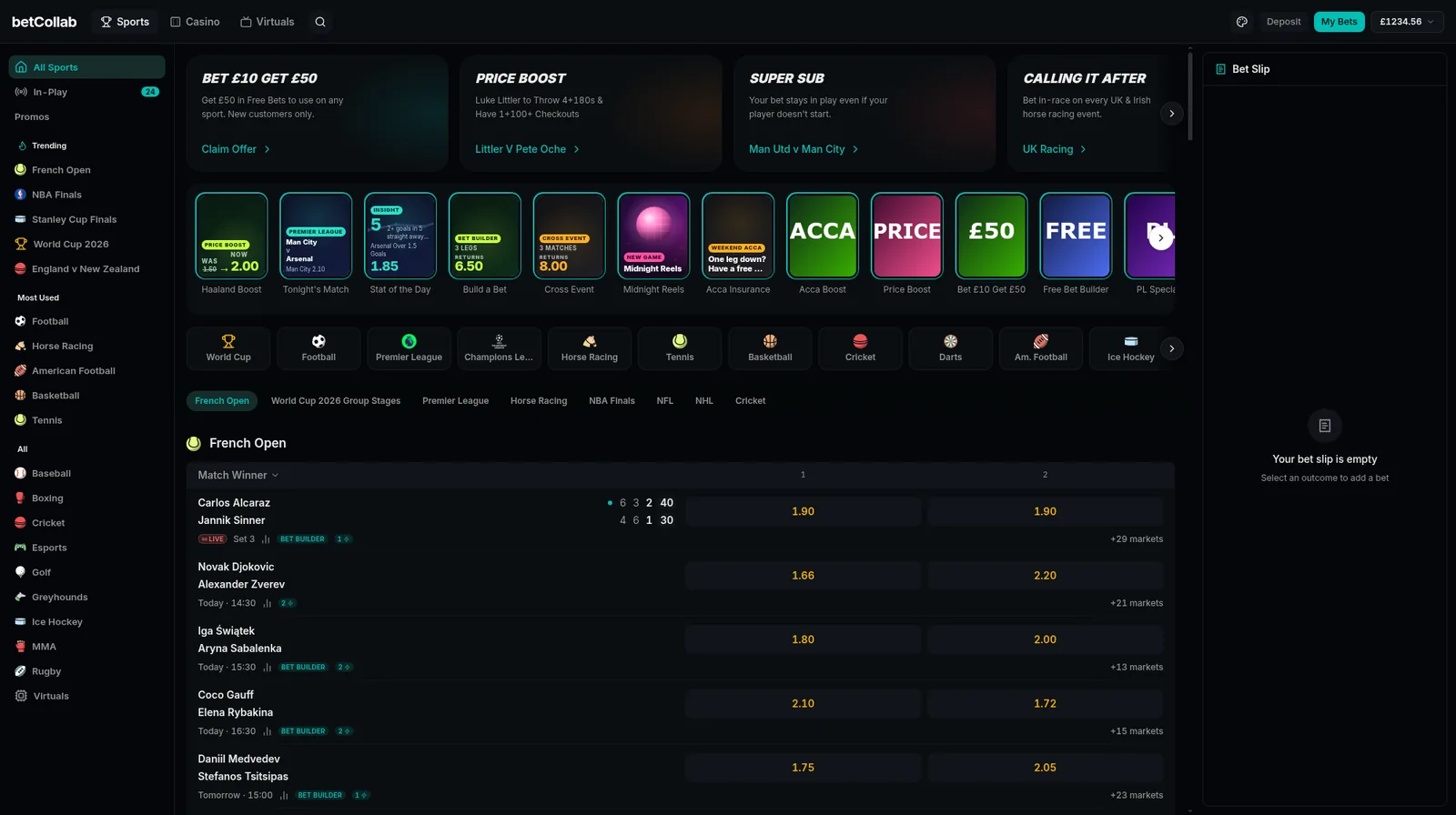
Task: Select the Tennis icon tile
Action: (680, 348)
